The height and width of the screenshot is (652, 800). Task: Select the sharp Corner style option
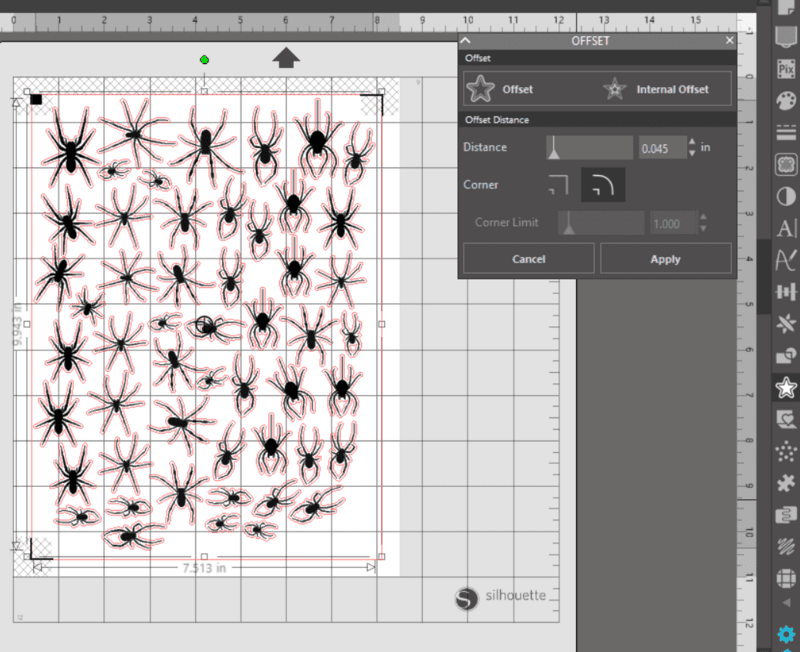pos(558,185)
